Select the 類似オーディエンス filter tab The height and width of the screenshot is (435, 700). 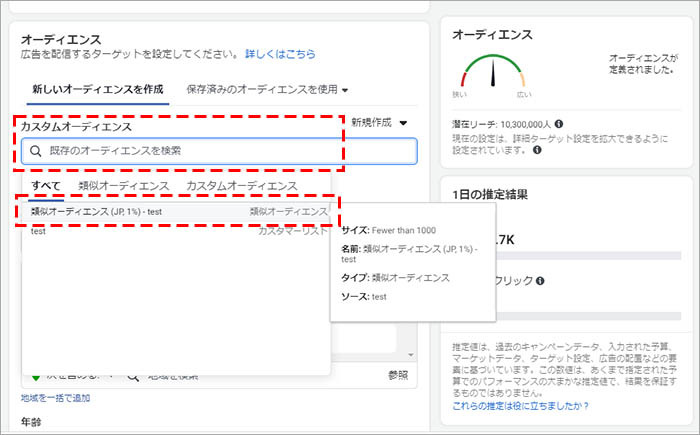124,186
